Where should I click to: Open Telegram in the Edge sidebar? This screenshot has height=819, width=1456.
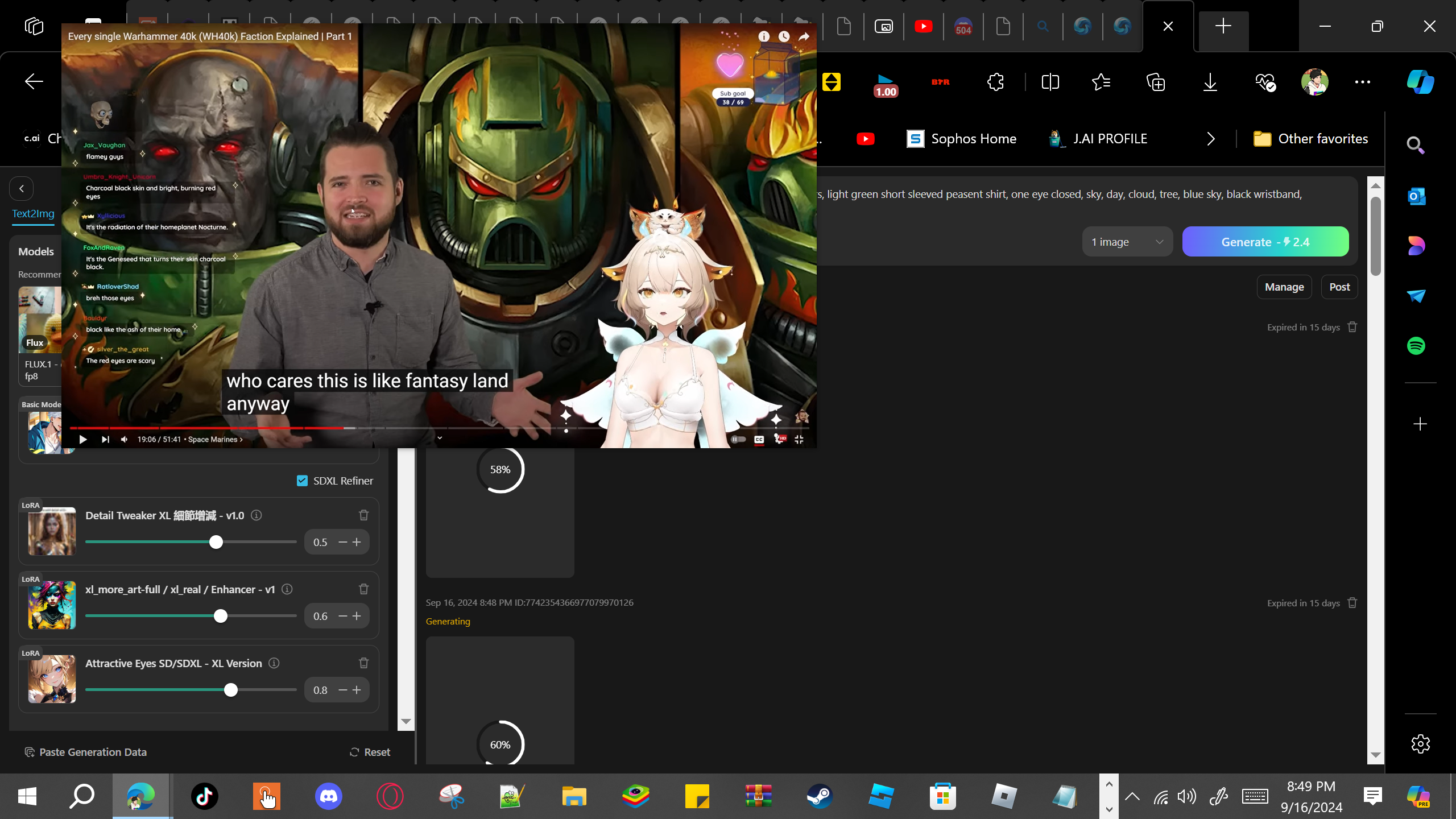click(x=1416, y=296)
